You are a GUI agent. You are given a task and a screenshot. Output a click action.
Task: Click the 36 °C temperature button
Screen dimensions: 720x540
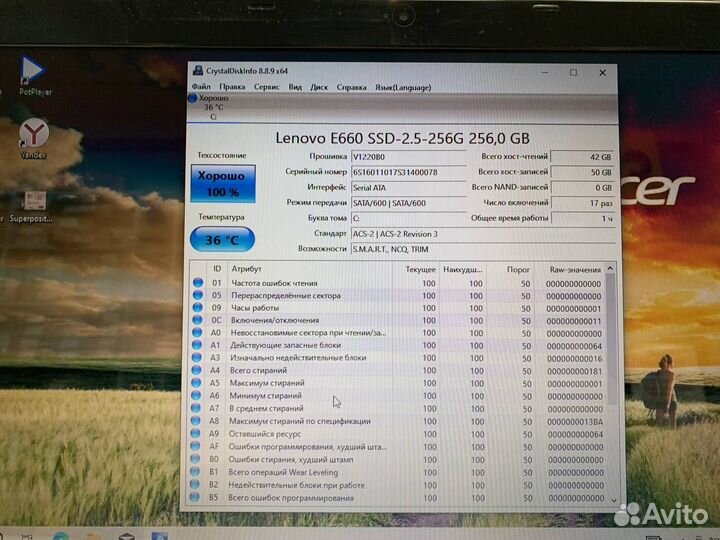(x=222, y=239)
